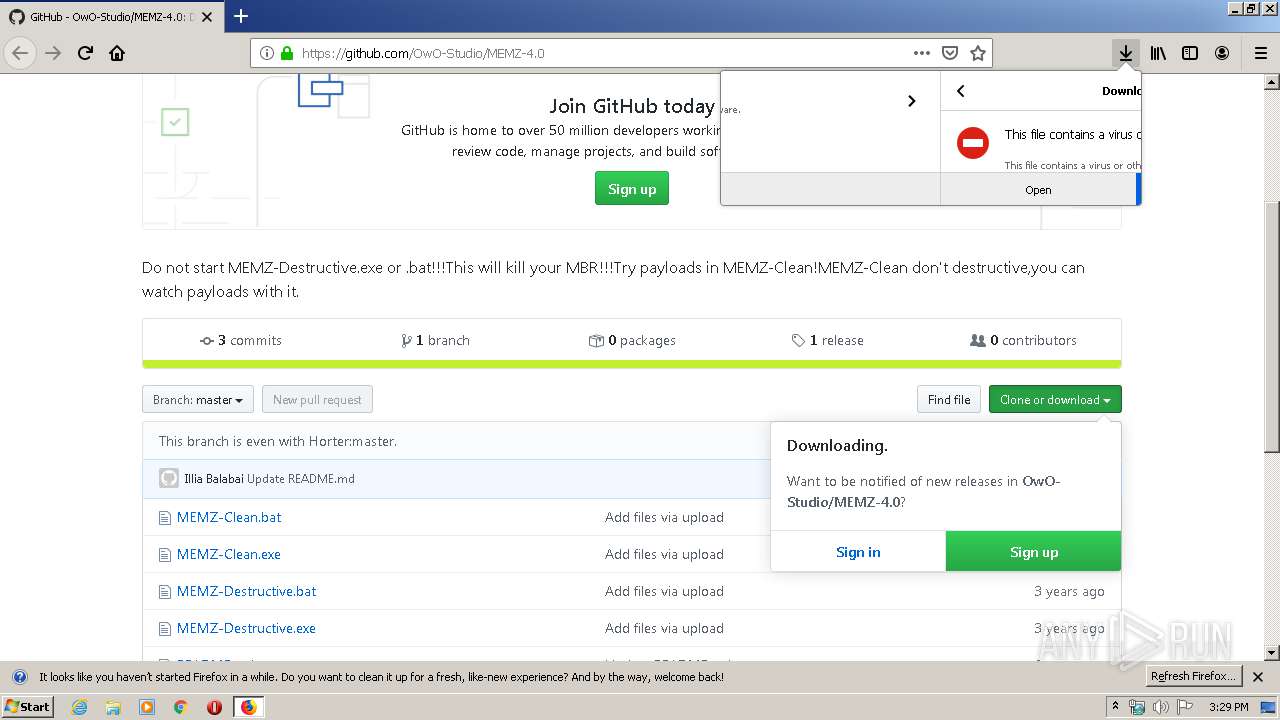
Task: View 1 branch
Action: tap(435, 340)
